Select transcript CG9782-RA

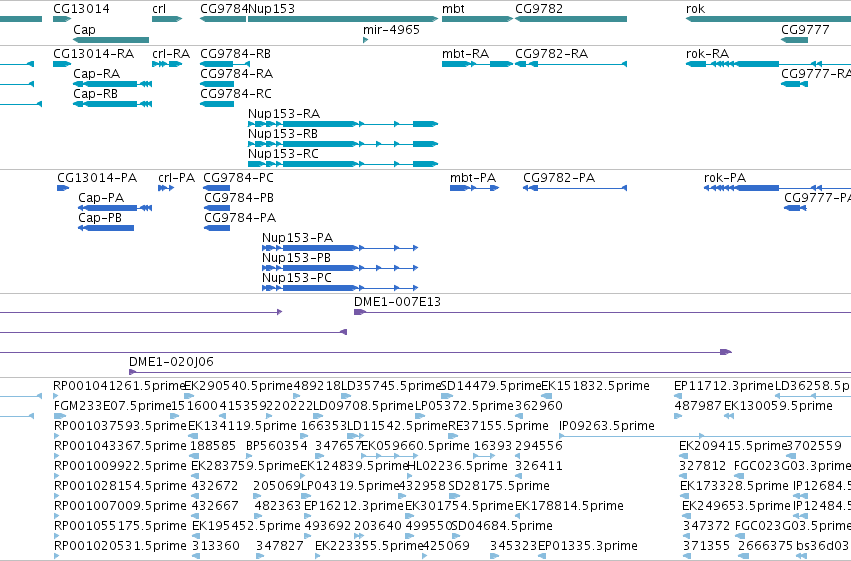[x=551, y=54]
